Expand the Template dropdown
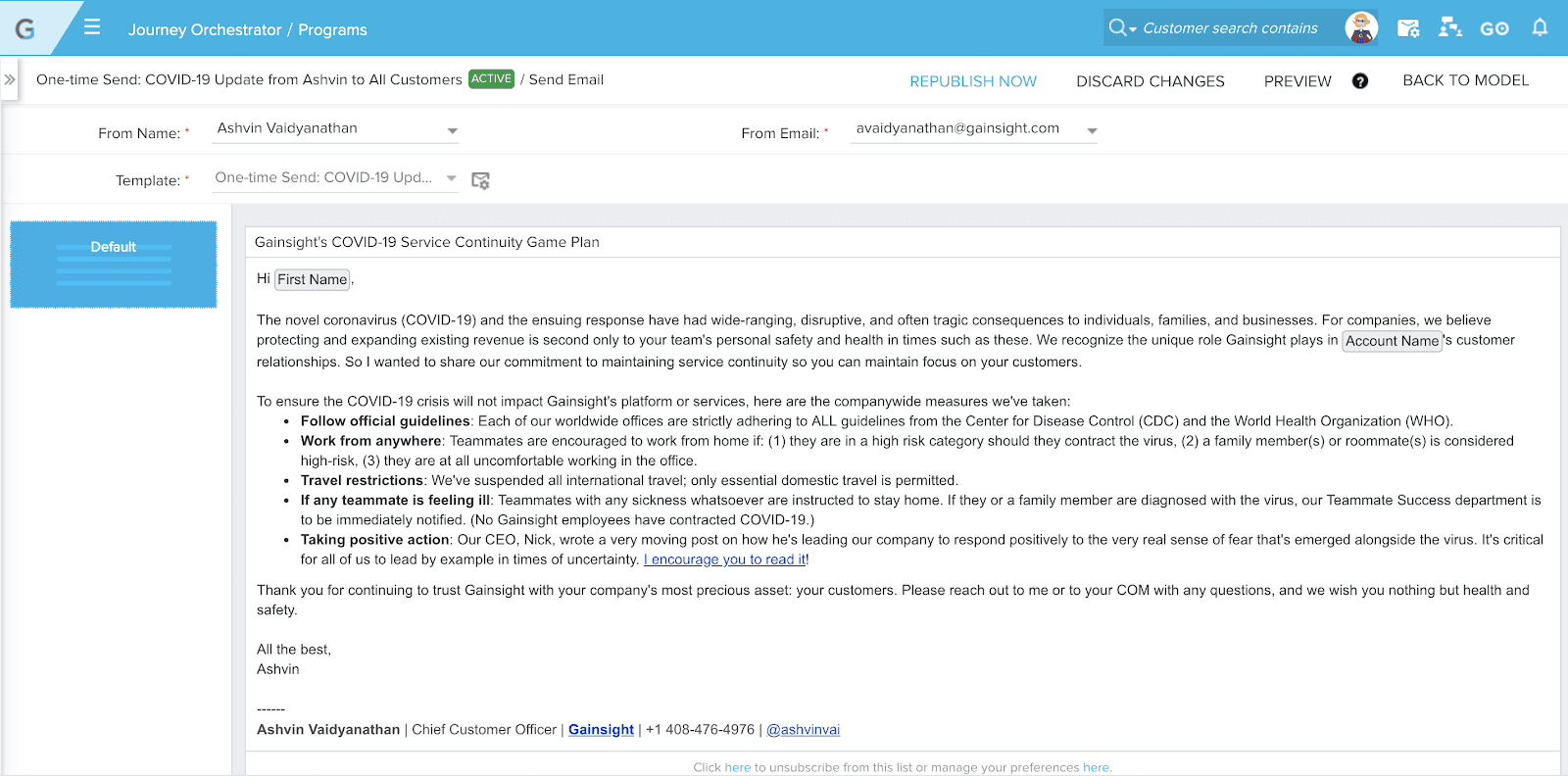 452,178
